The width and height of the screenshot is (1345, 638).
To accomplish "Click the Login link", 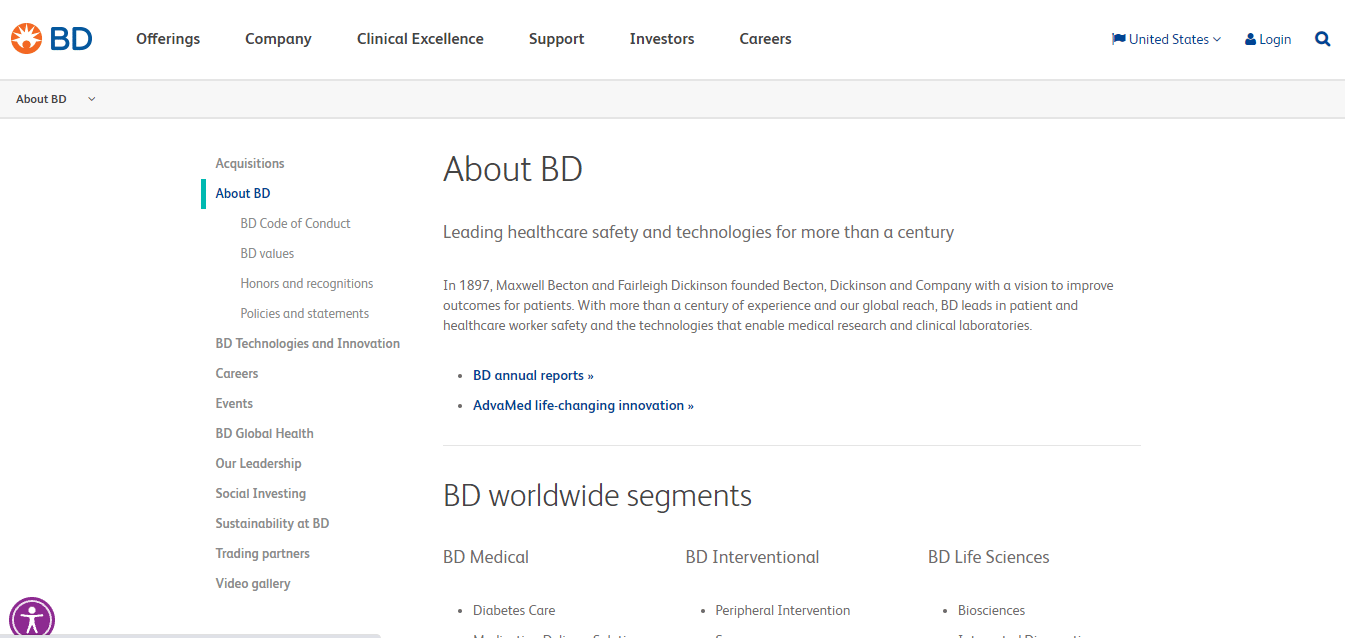I will coord(1275,40).
